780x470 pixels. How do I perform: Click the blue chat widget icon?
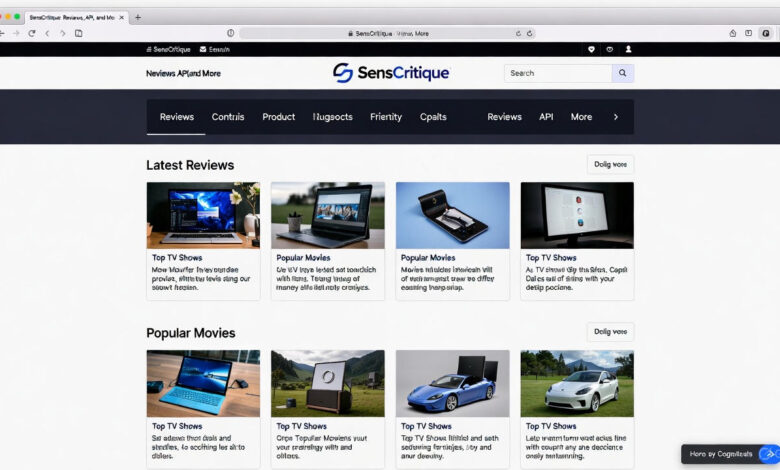point(767,454)
